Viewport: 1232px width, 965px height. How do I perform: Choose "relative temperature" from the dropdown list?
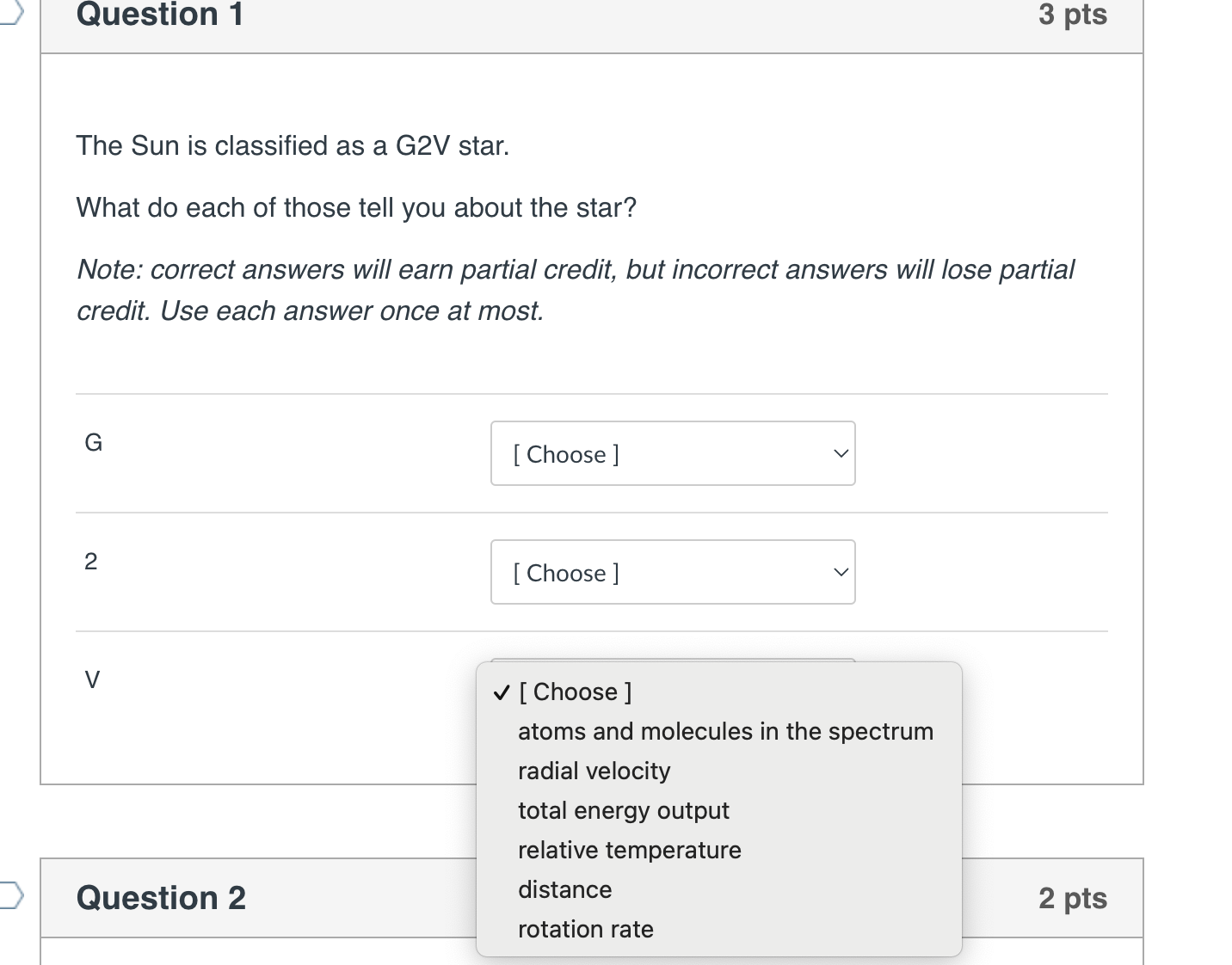[629, 850]
